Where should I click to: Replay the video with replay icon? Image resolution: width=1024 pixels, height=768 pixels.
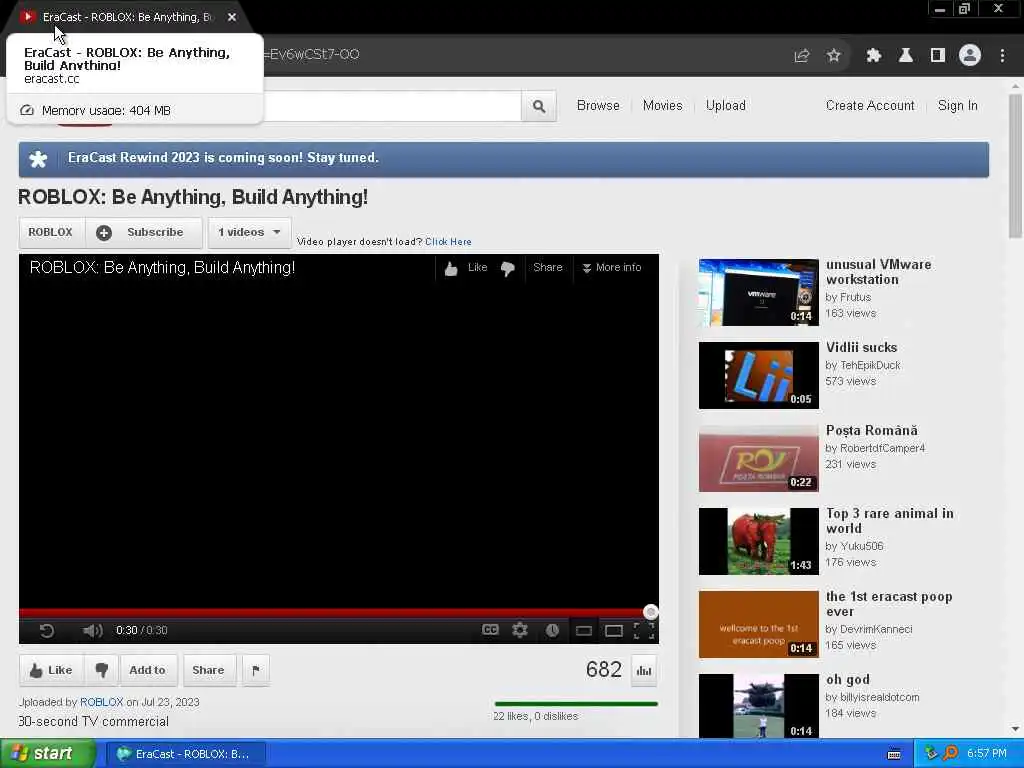click(47, 630)
